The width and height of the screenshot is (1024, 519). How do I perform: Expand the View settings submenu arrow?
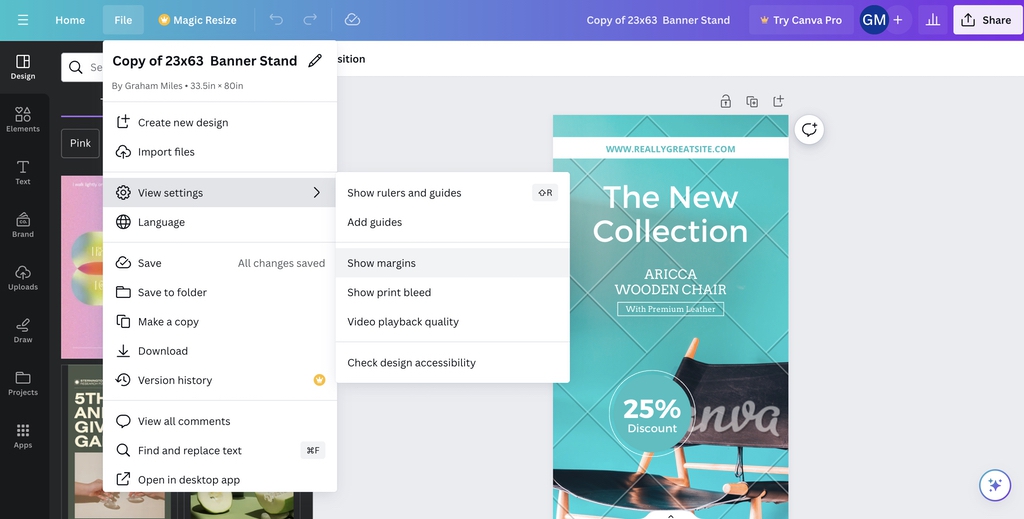pos(317,193)
